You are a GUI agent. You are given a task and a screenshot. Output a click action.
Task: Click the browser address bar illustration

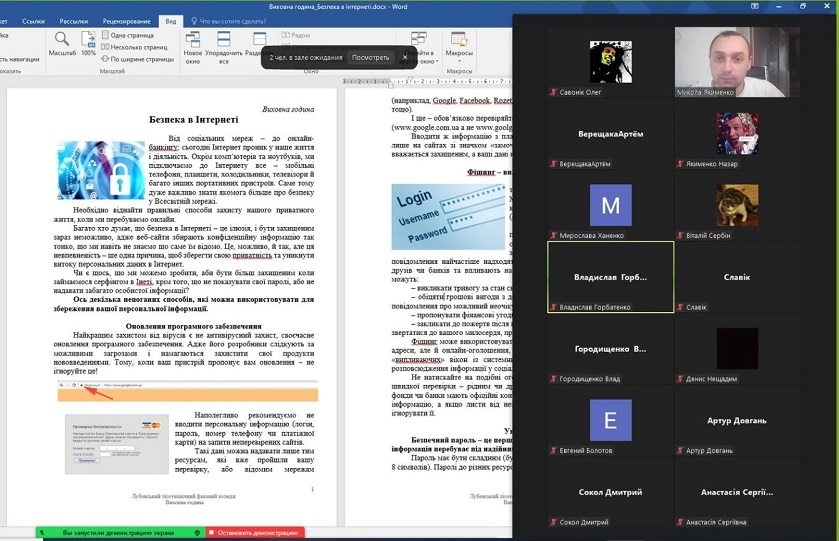click(188, 391)
